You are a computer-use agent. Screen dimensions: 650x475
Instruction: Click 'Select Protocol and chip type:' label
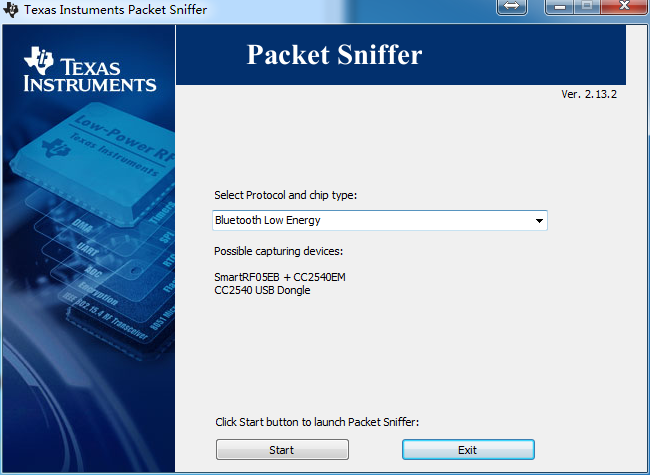coord(285,195)
